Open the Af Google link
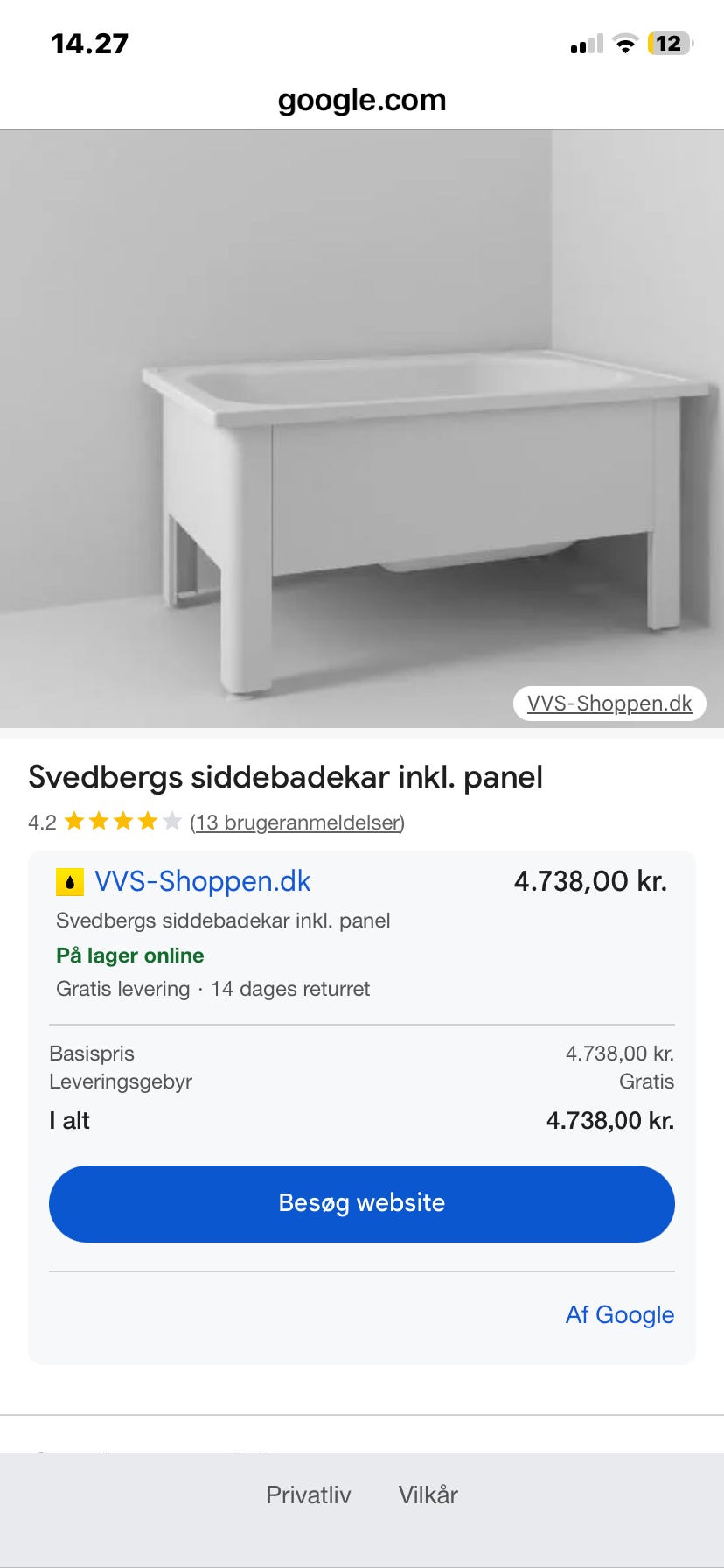724x1568 pixels. [619, 1314]
